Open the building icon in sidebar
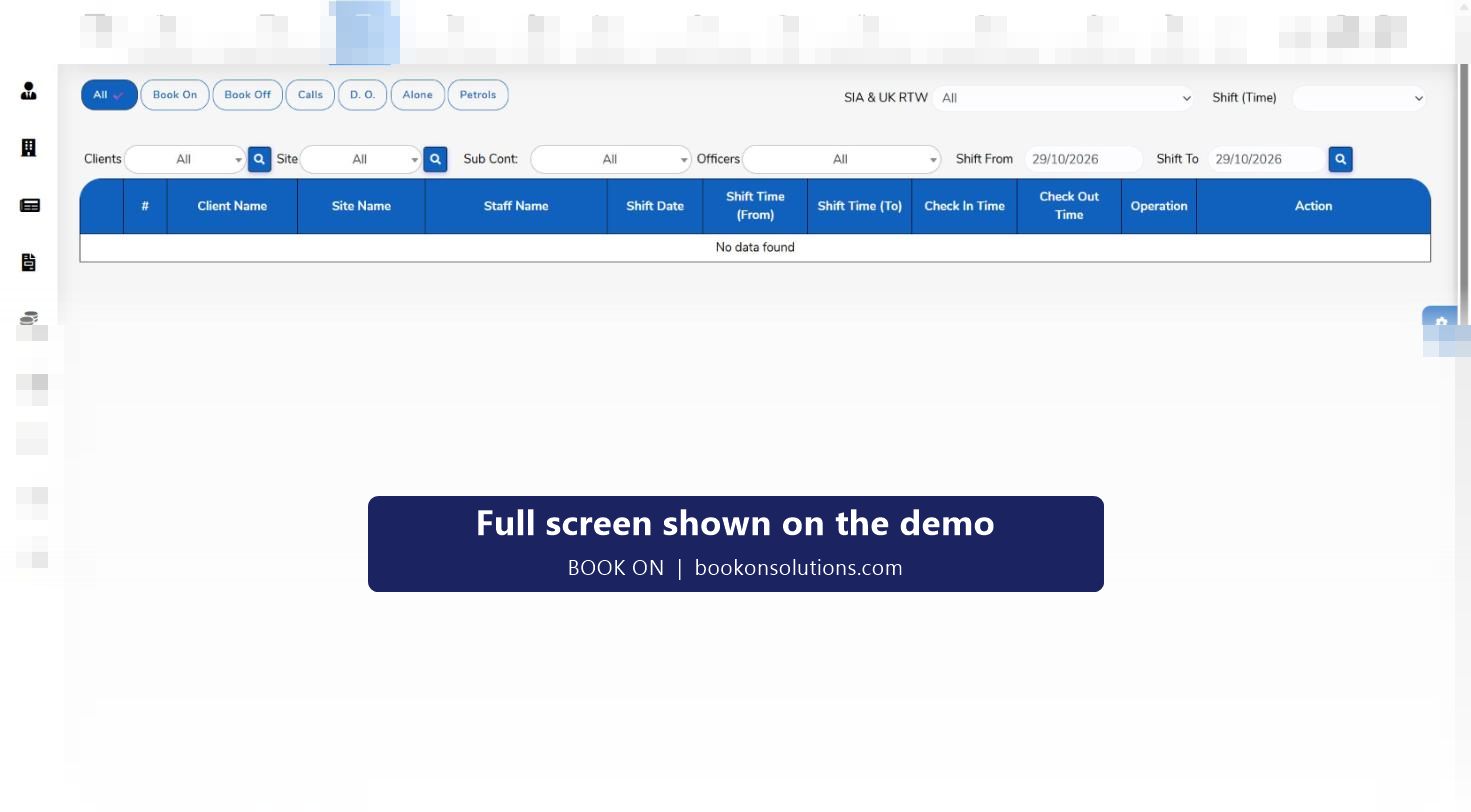1471x812 pixels. [x=29, y=148]
